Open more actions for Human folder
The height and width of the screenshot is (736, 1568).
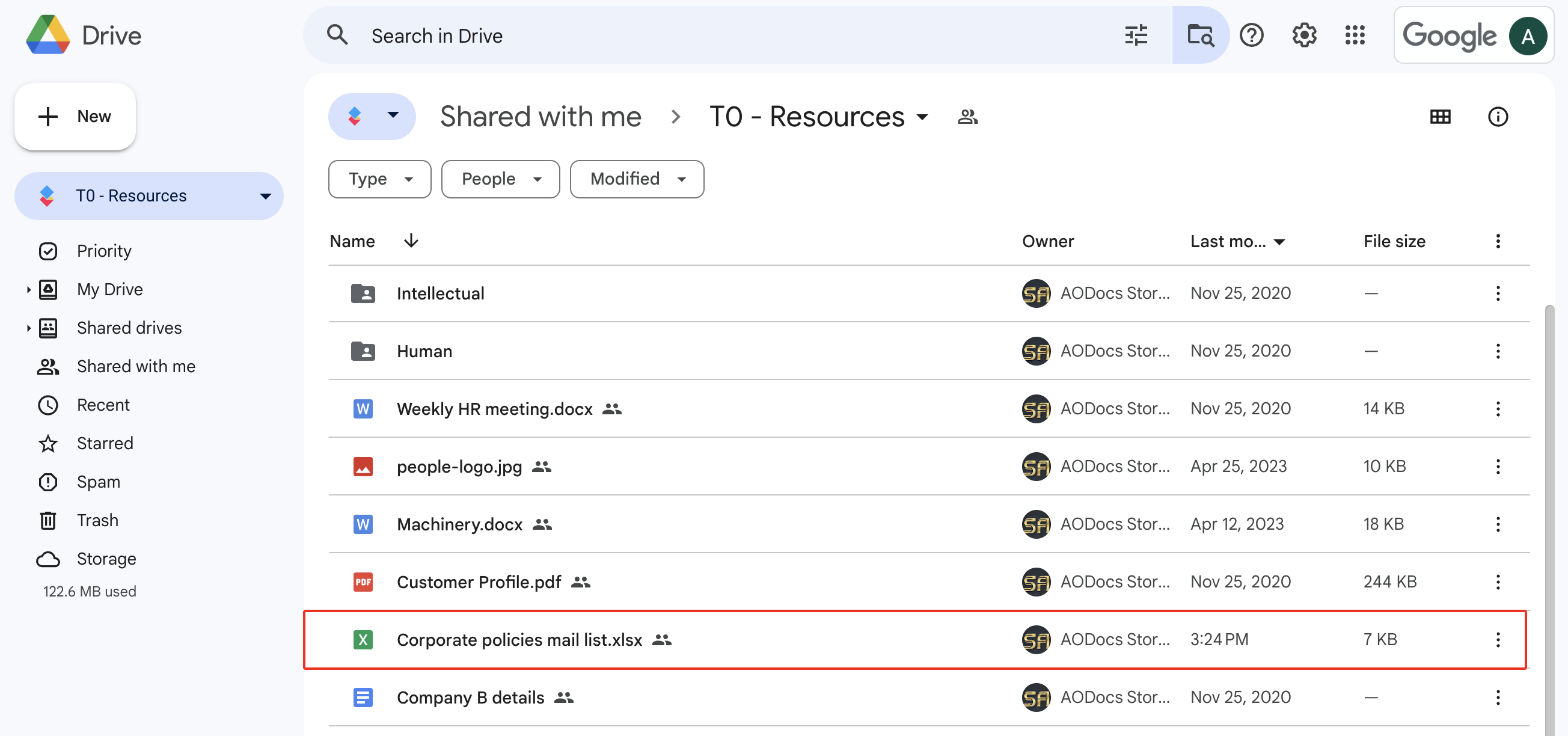[1498, 351]
